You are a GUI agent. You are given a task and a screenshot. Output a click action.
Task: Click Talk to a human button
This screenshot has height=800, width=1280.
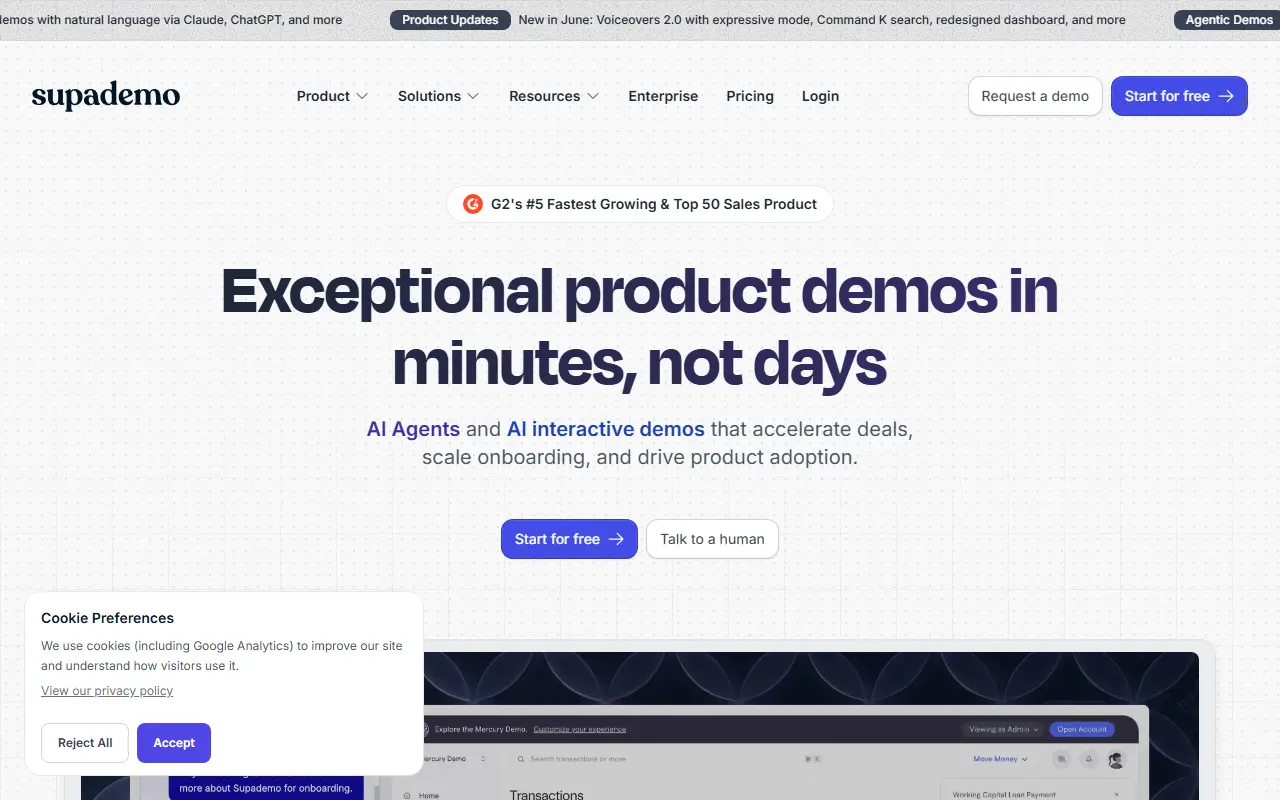pos(712,539)
